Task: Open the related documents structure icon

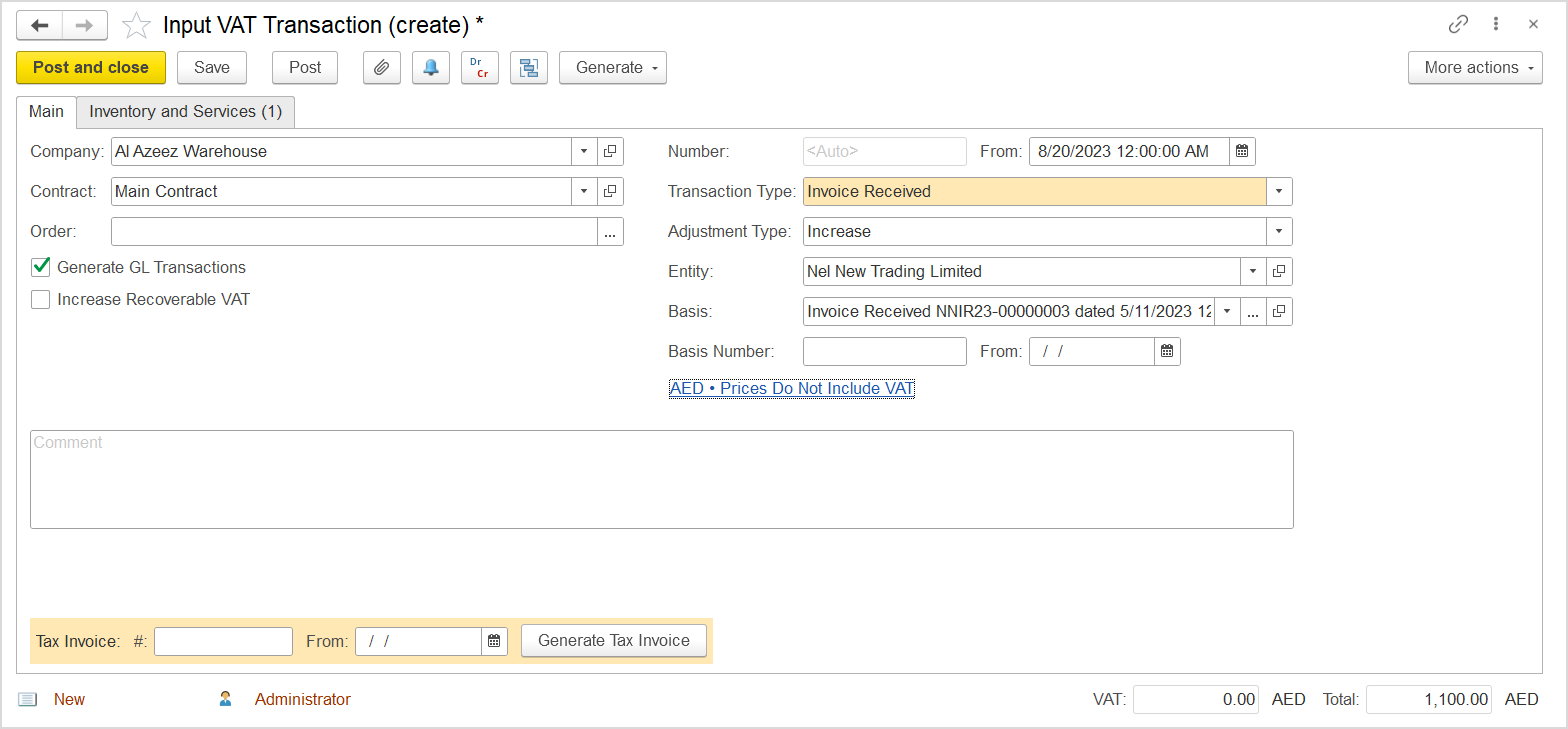Action: 528,68
